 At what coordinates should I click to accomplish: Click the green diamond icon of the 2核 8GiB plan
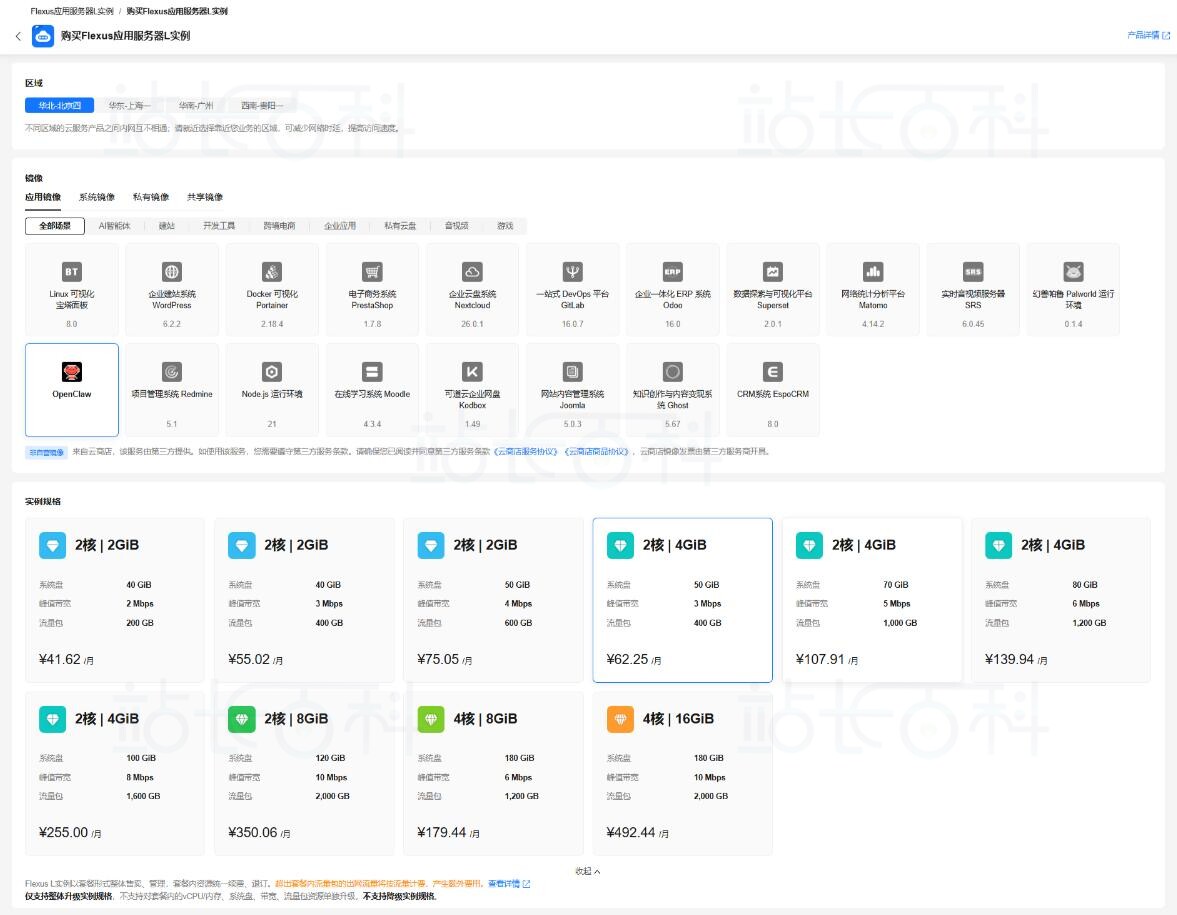pos(242,719)
